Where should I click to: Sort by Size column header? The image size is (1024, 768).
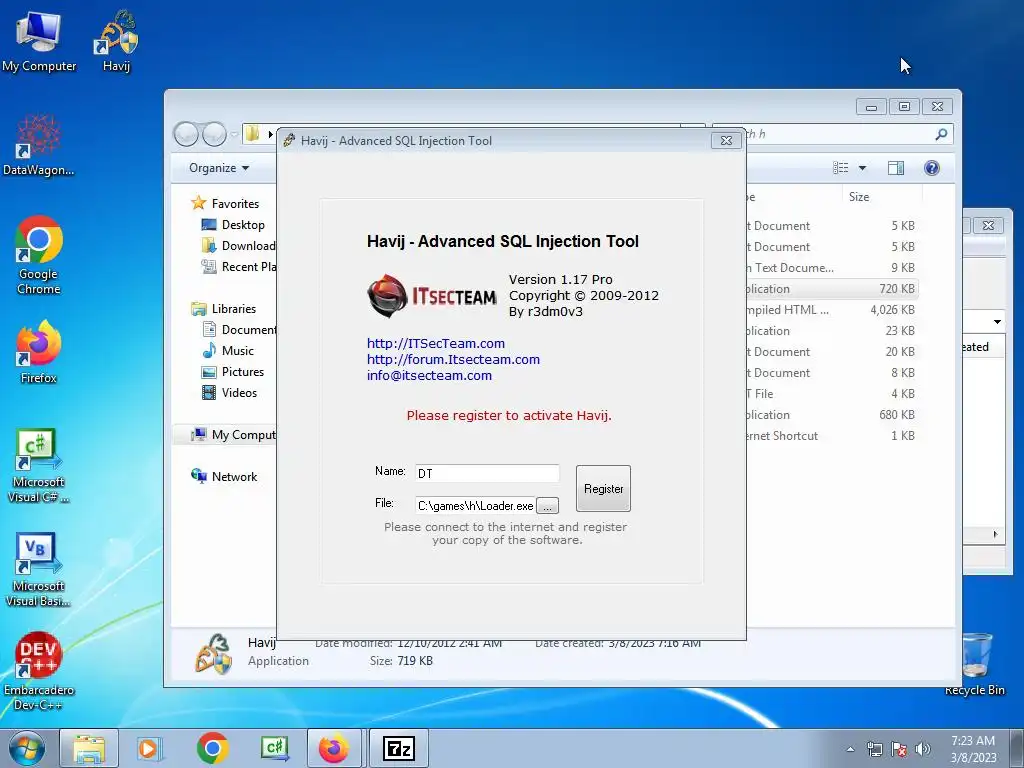(x=882, y=197)
